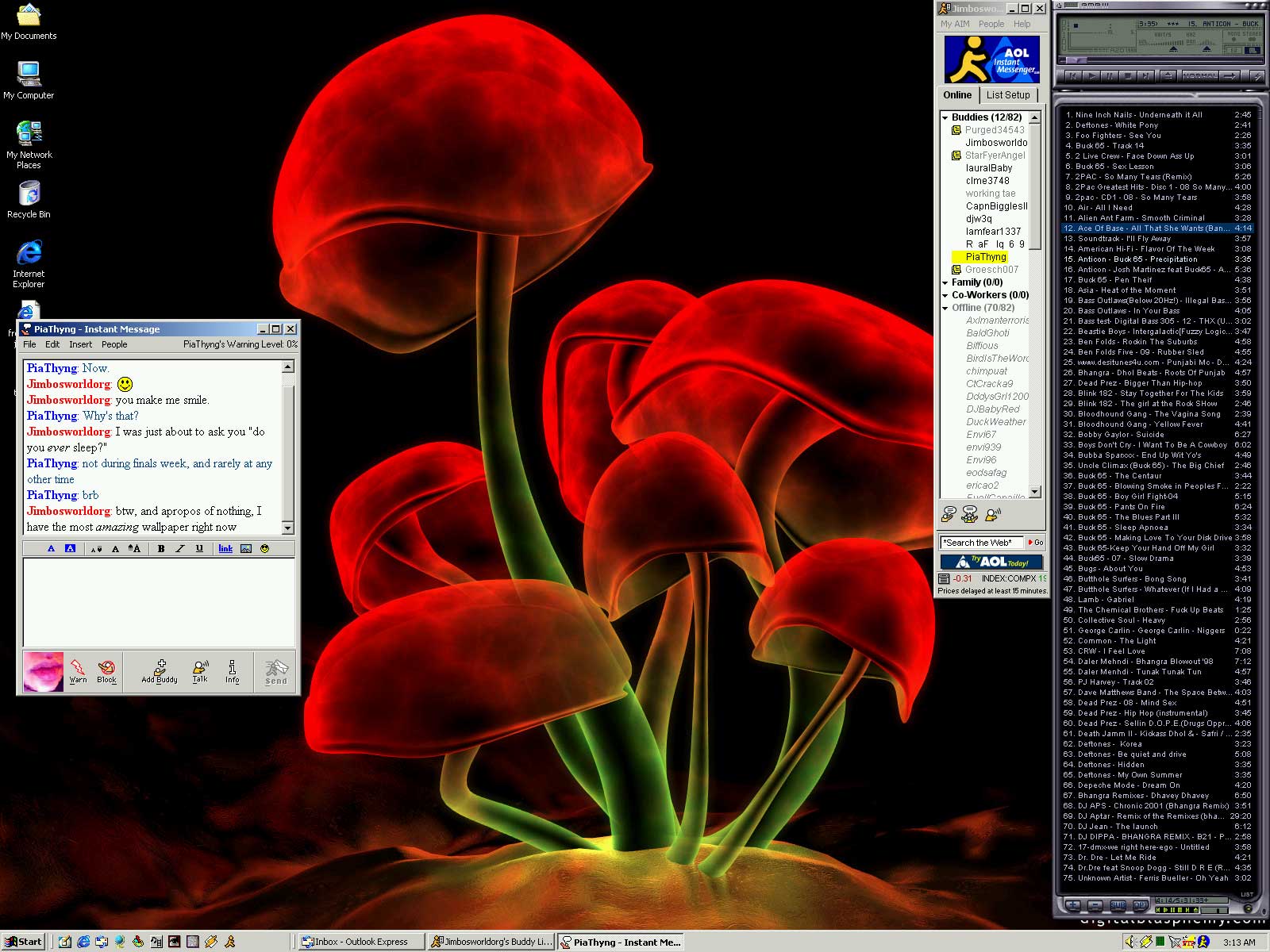Click the insert picture icon in IM toolbar

pyautogui.click(x=246, y=548)
